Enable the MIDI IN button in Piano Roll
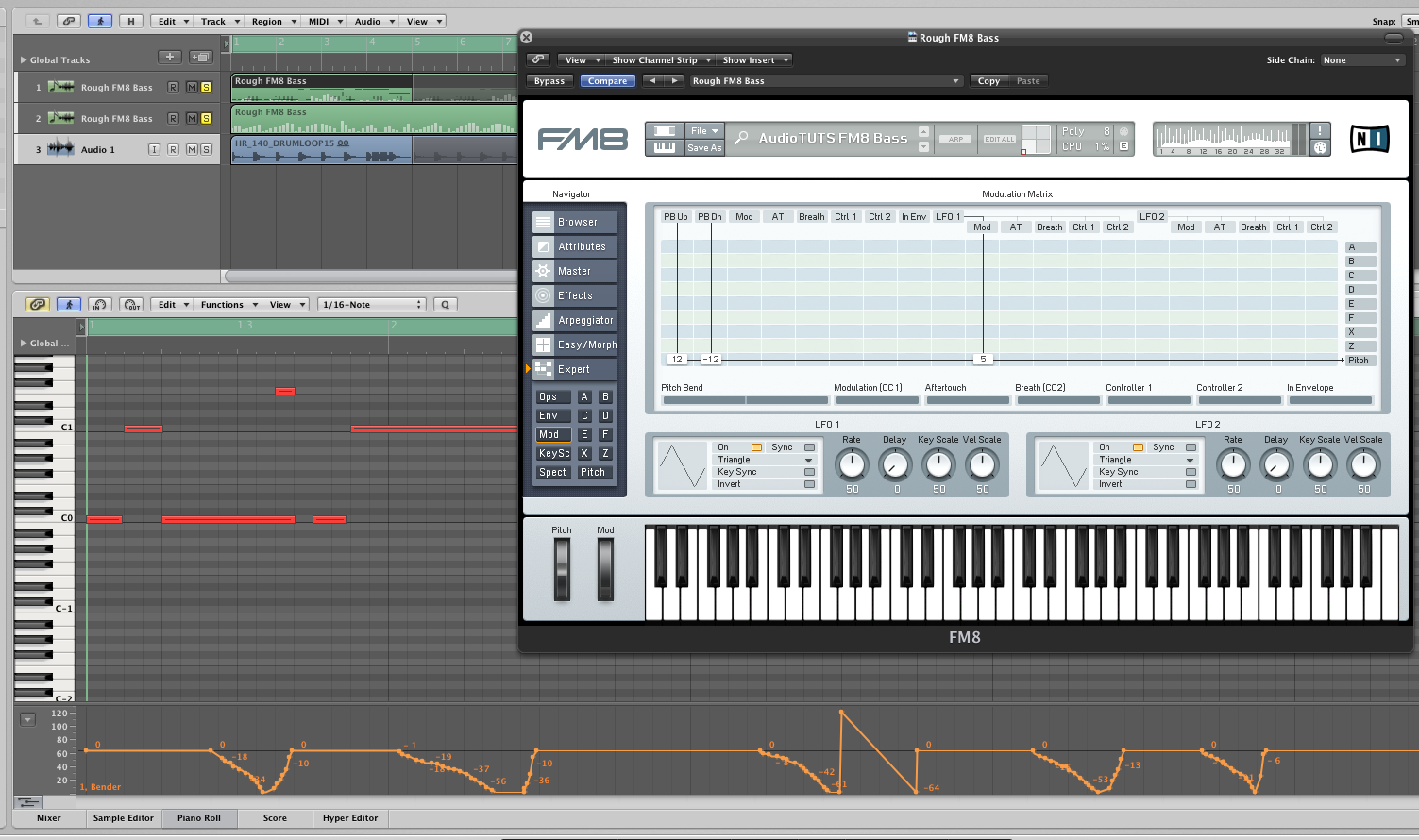Screen dimensions: 1419x840 point(100,304)
